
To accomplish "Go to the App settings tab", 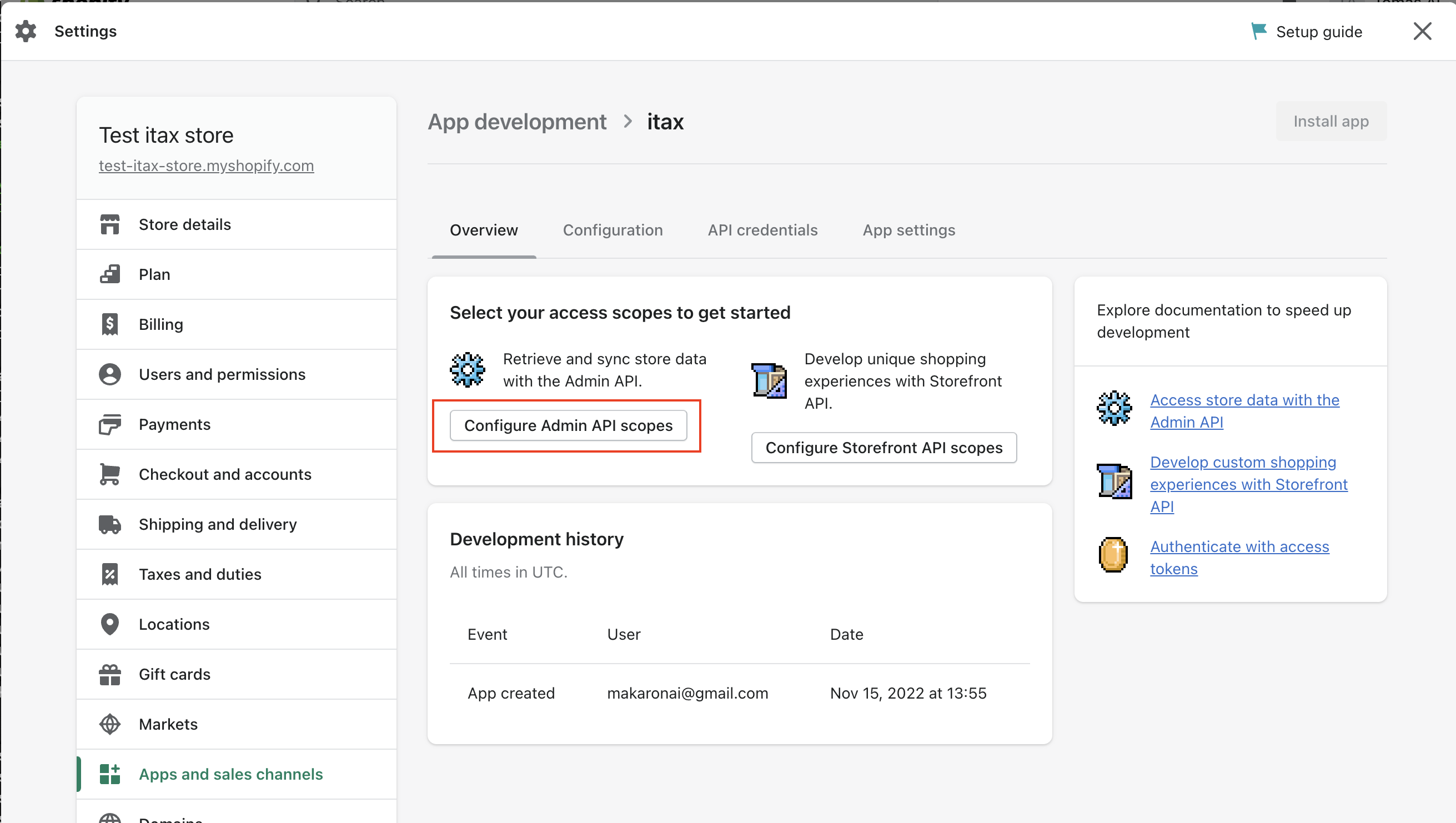I will click(909, 230).
